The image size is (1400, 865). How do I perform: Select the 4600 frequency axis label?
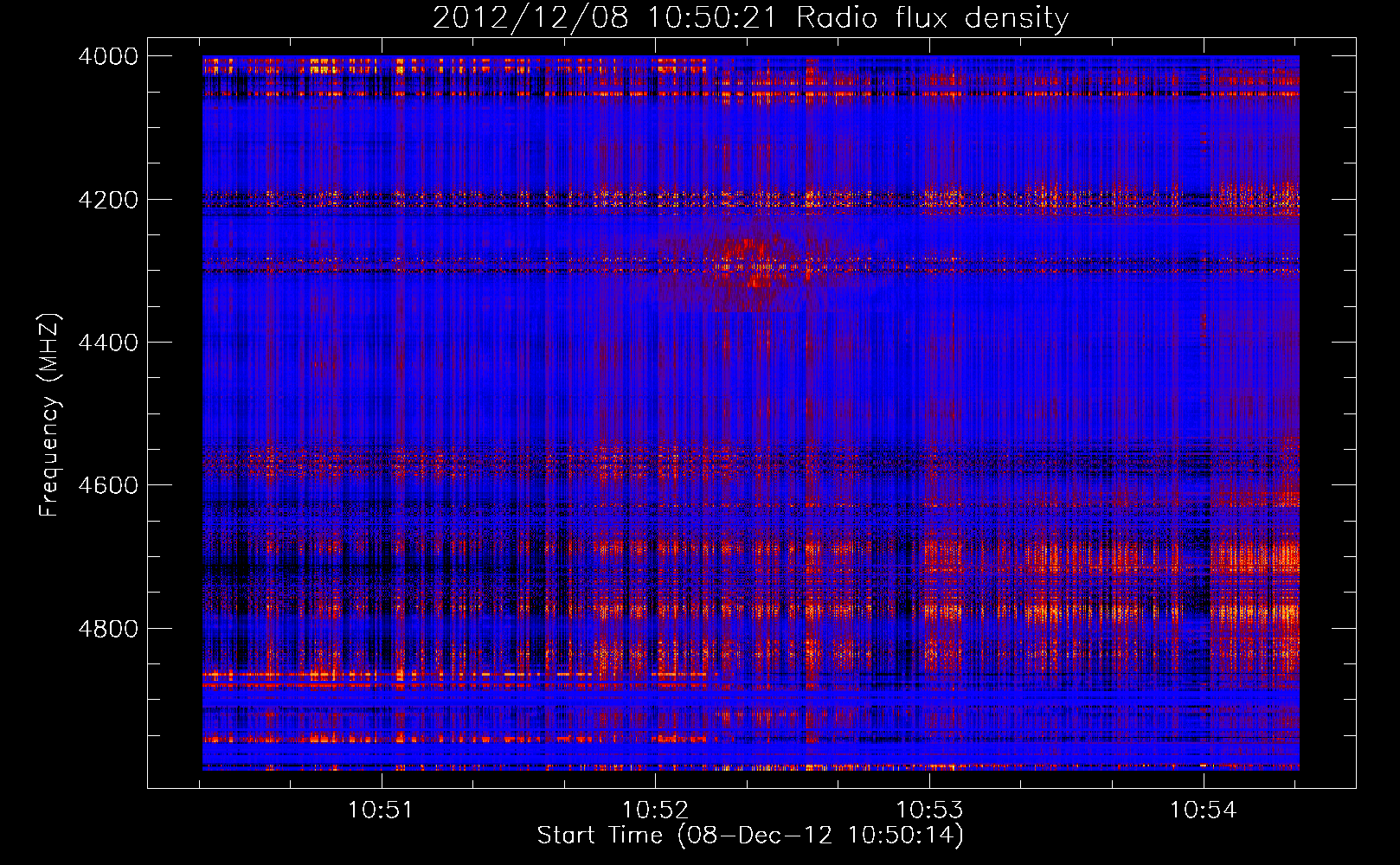(x=108, y=485)
